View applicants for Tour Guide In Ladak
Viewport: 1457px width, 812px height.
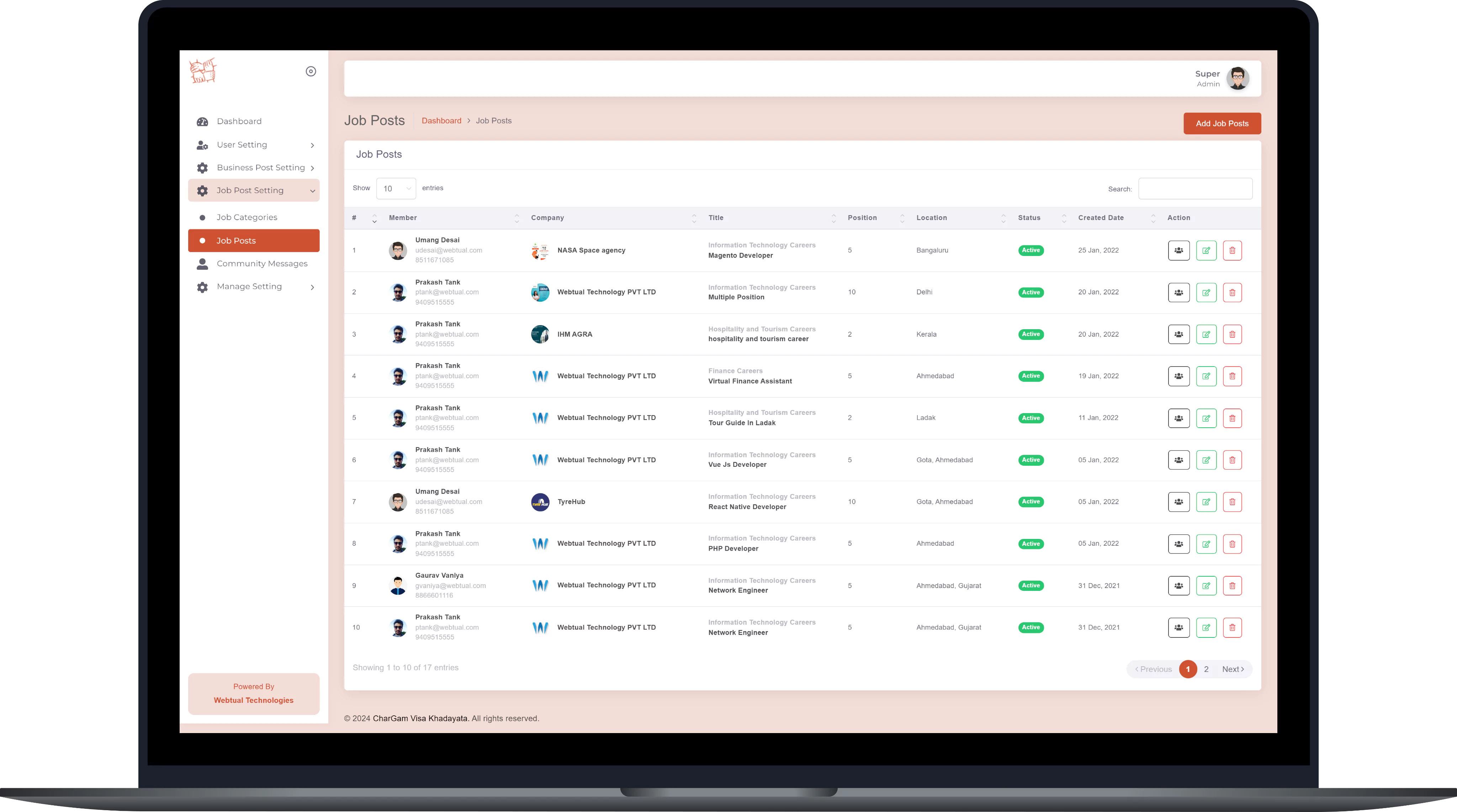point(1178,418)
